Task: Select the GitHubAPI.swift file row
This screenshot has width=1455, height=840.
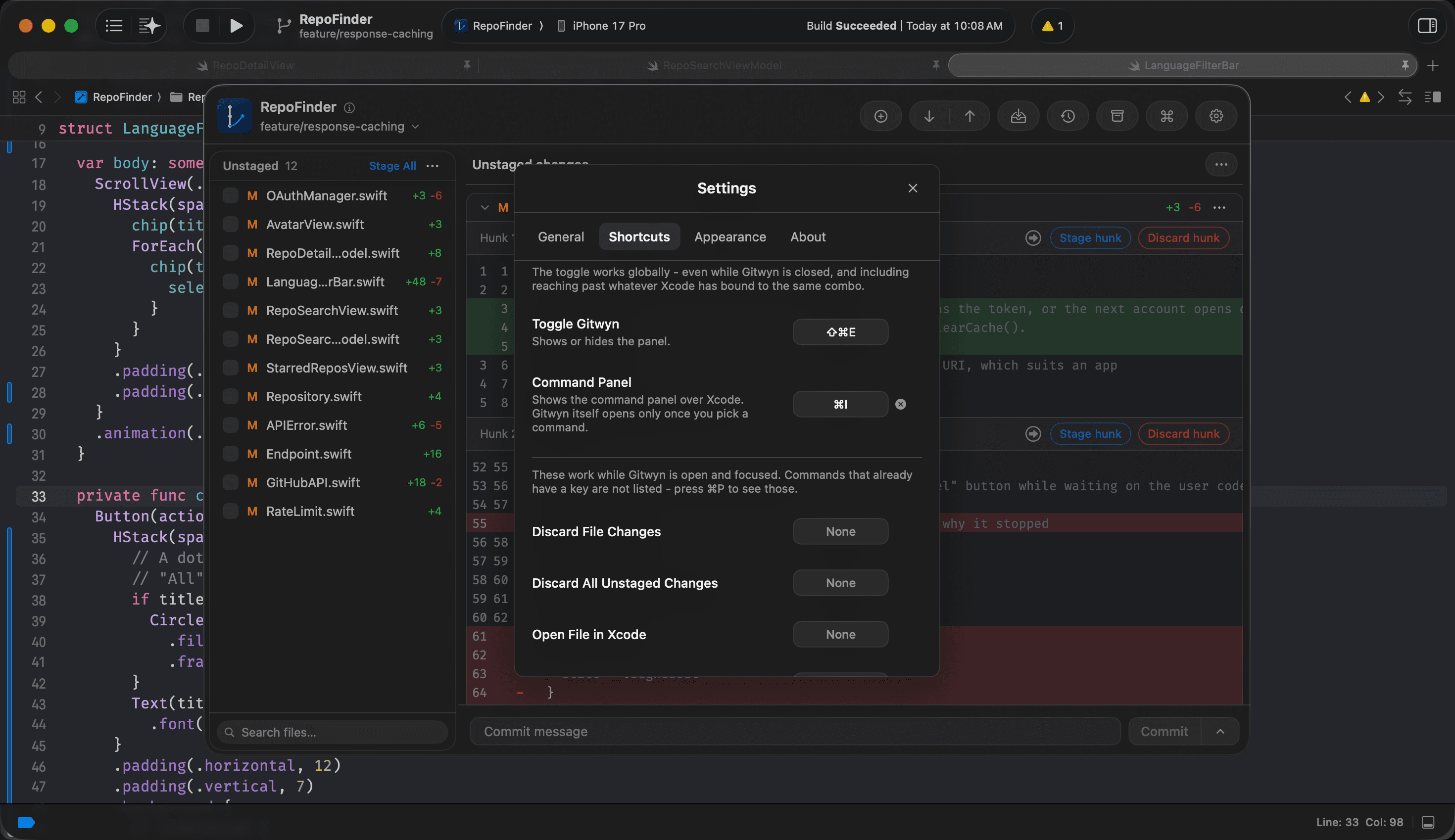Action: [x=333, y=483]
